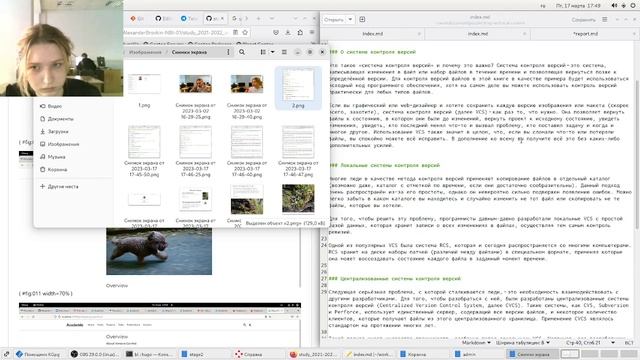Click the Сохранить button in the text editor
This screenshot has height=360, width=640.
coord(583,19)
